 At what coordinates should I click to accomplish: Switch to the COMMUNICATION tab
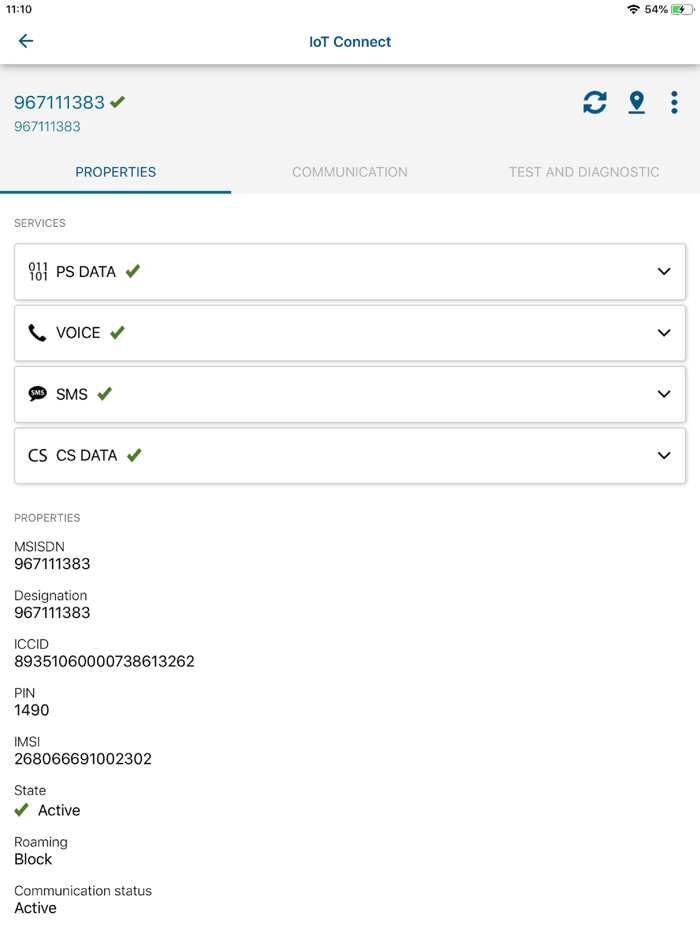349,172
